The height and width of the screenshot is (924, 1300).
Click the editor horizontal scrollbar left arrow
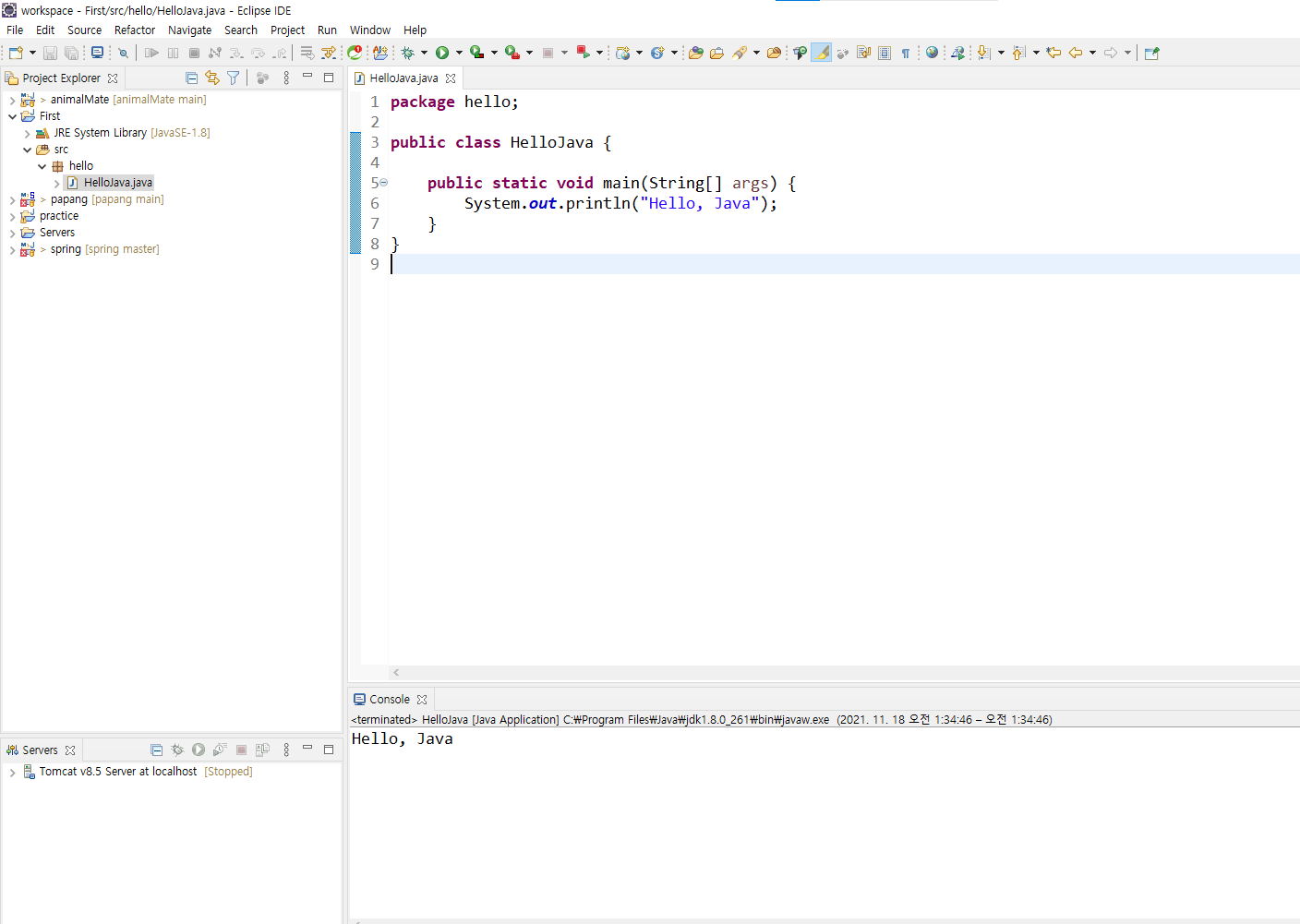click(396, 673)
